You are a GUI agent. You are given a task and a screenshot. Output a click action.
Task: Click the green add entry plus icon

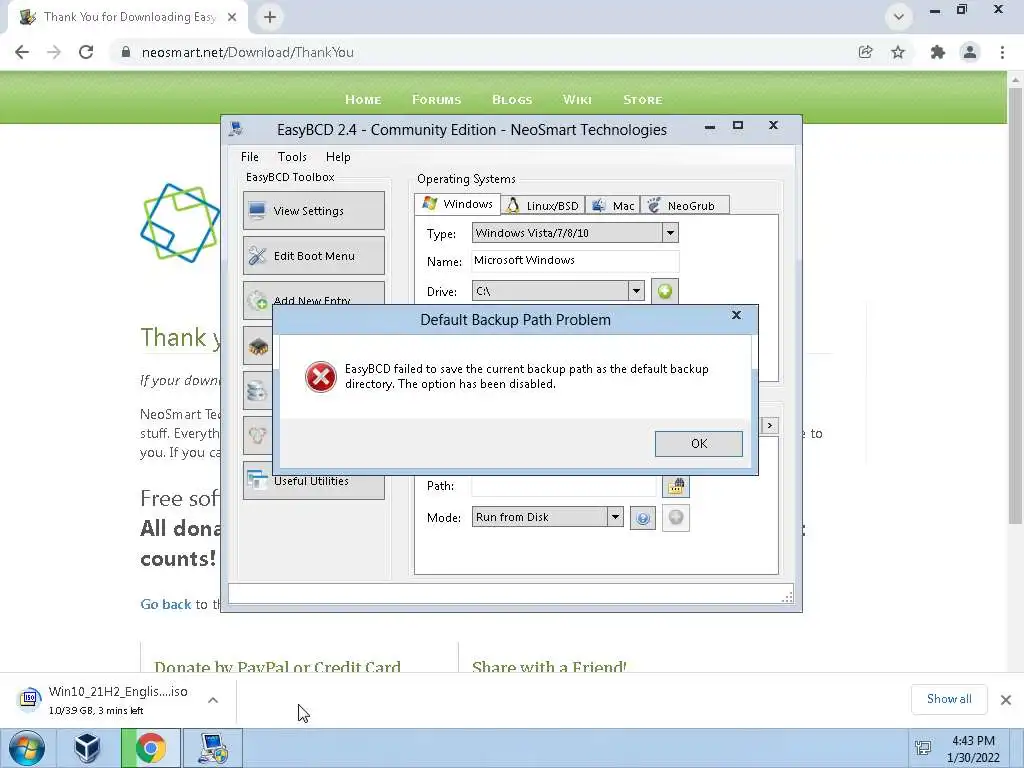point(665,291)
